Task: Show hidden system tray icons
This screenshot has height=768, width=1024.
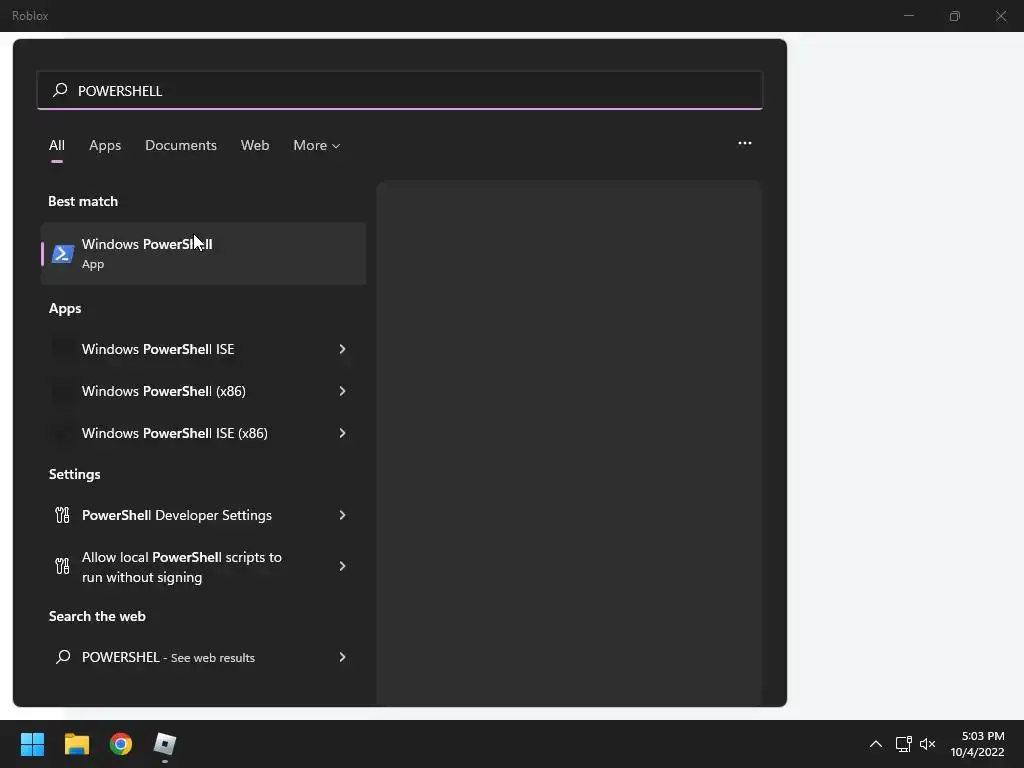Action: pos(876,744)
